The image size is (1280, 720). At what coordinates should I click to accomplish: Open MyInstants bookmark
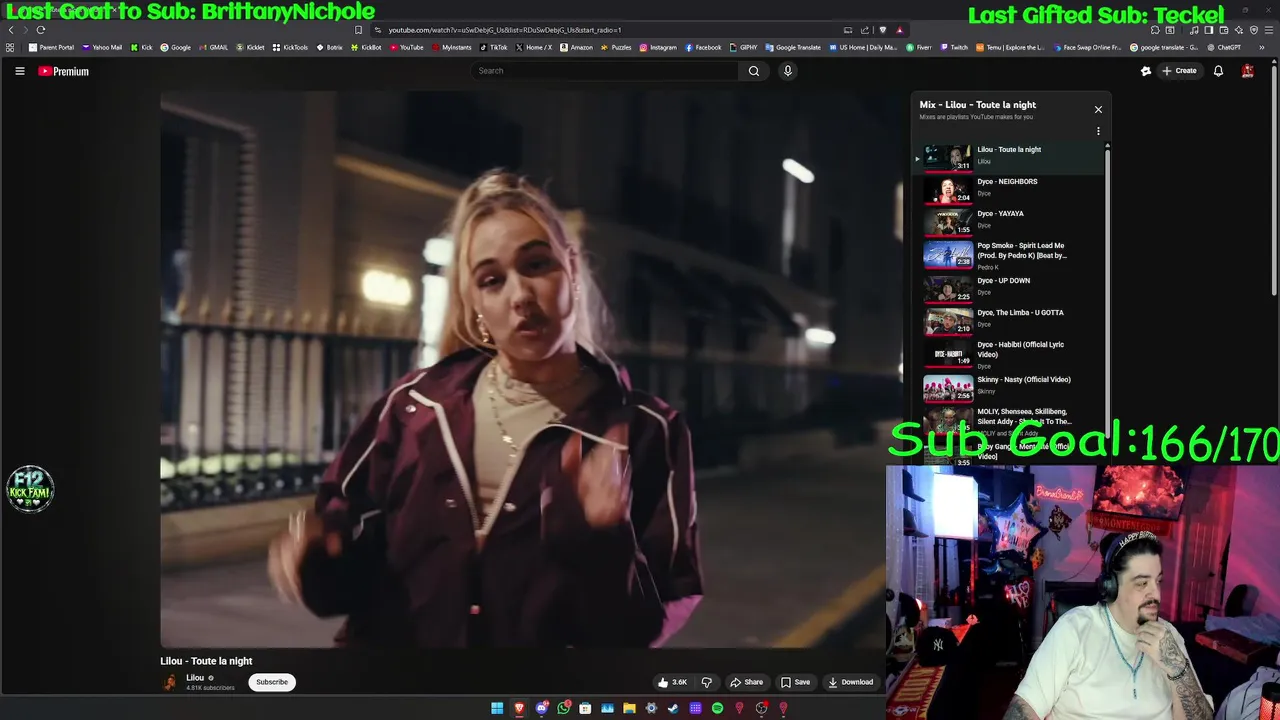[x=451, y=47]
